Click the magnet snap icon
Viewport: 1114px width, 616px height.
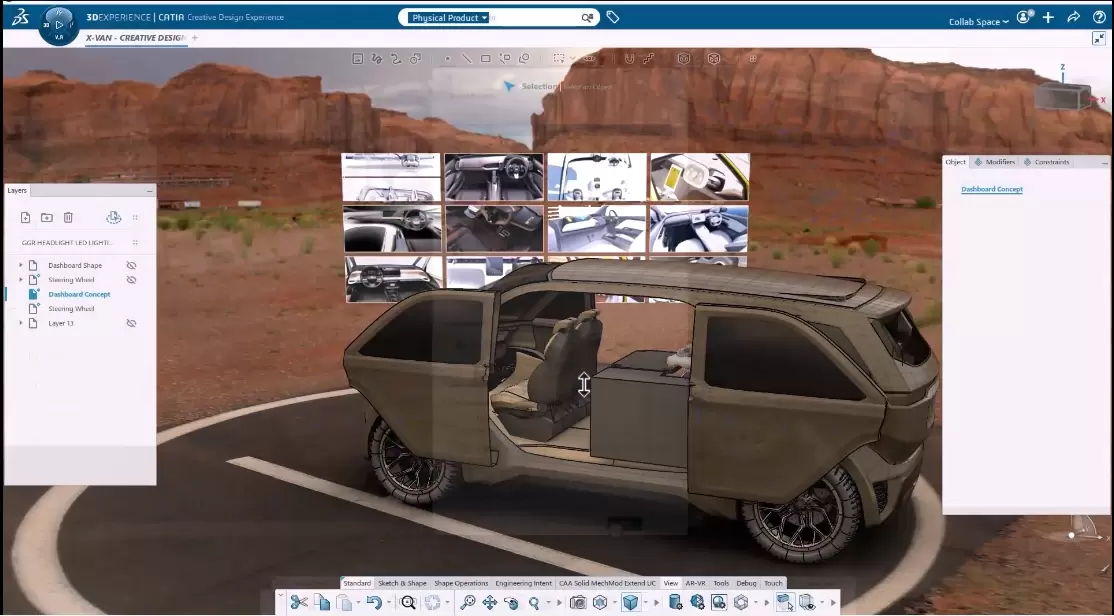629,59
